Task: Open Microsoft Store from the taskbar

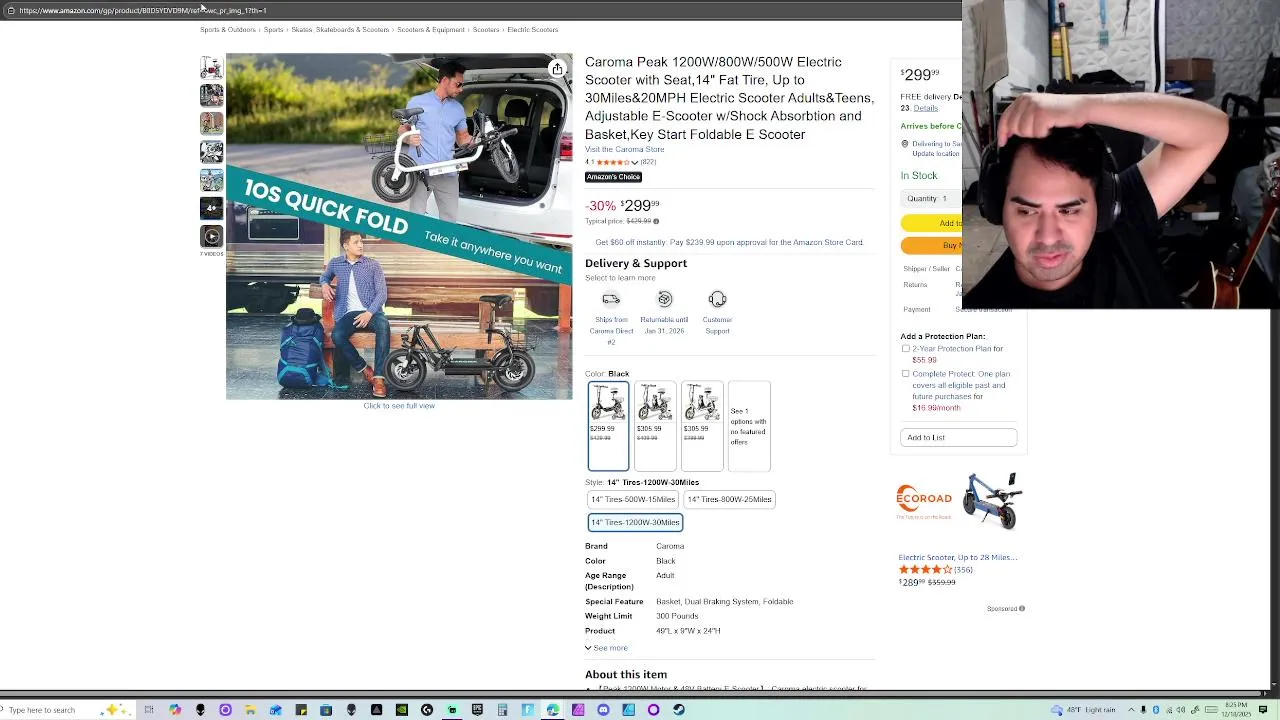Action: coord(326,710)
